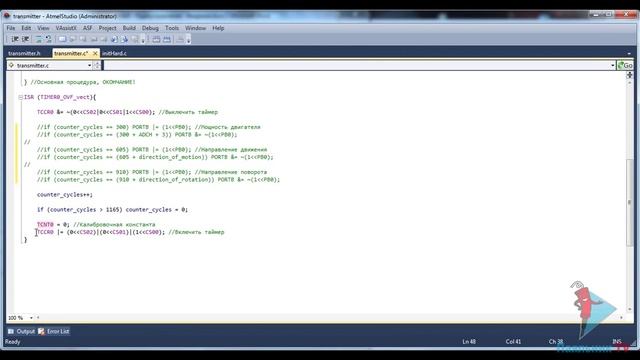Click the 'counter_cycles++;' code line
The image size is (640, 360).
65,195
